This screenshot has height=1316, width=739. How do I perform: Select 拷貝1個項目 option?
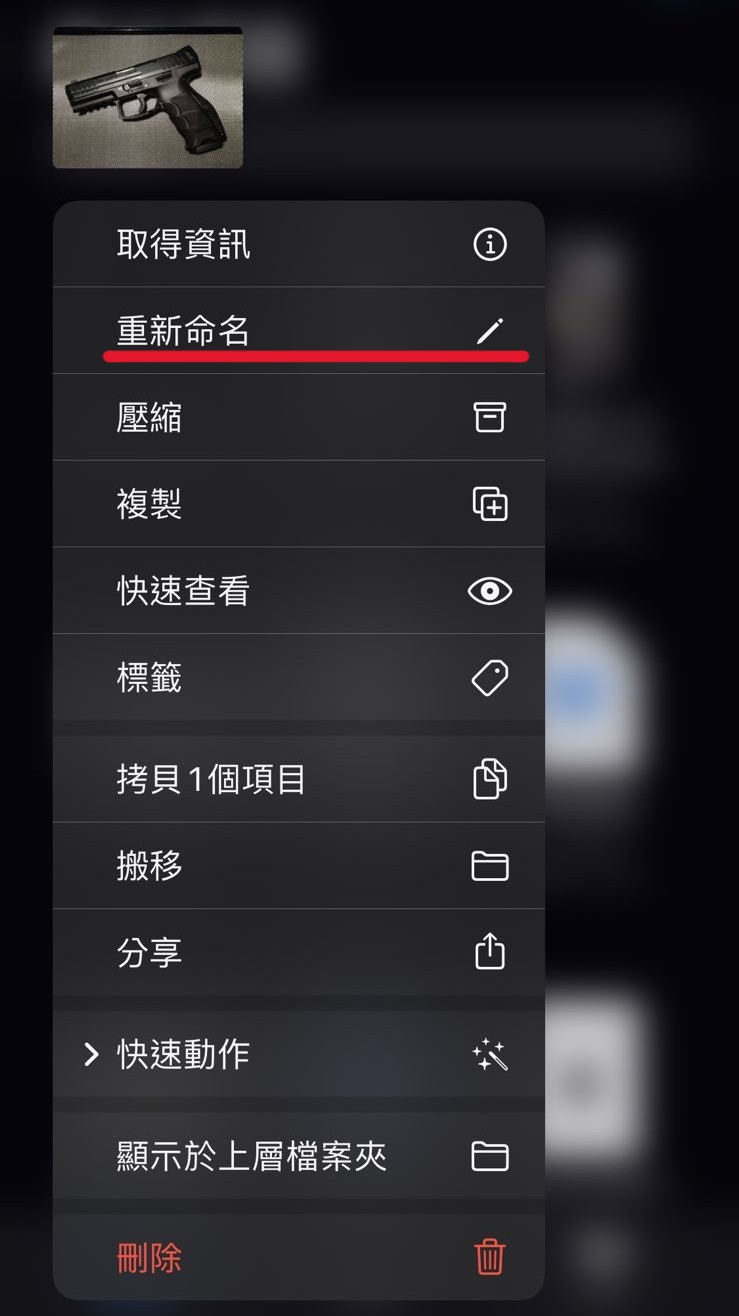(299, 779)
